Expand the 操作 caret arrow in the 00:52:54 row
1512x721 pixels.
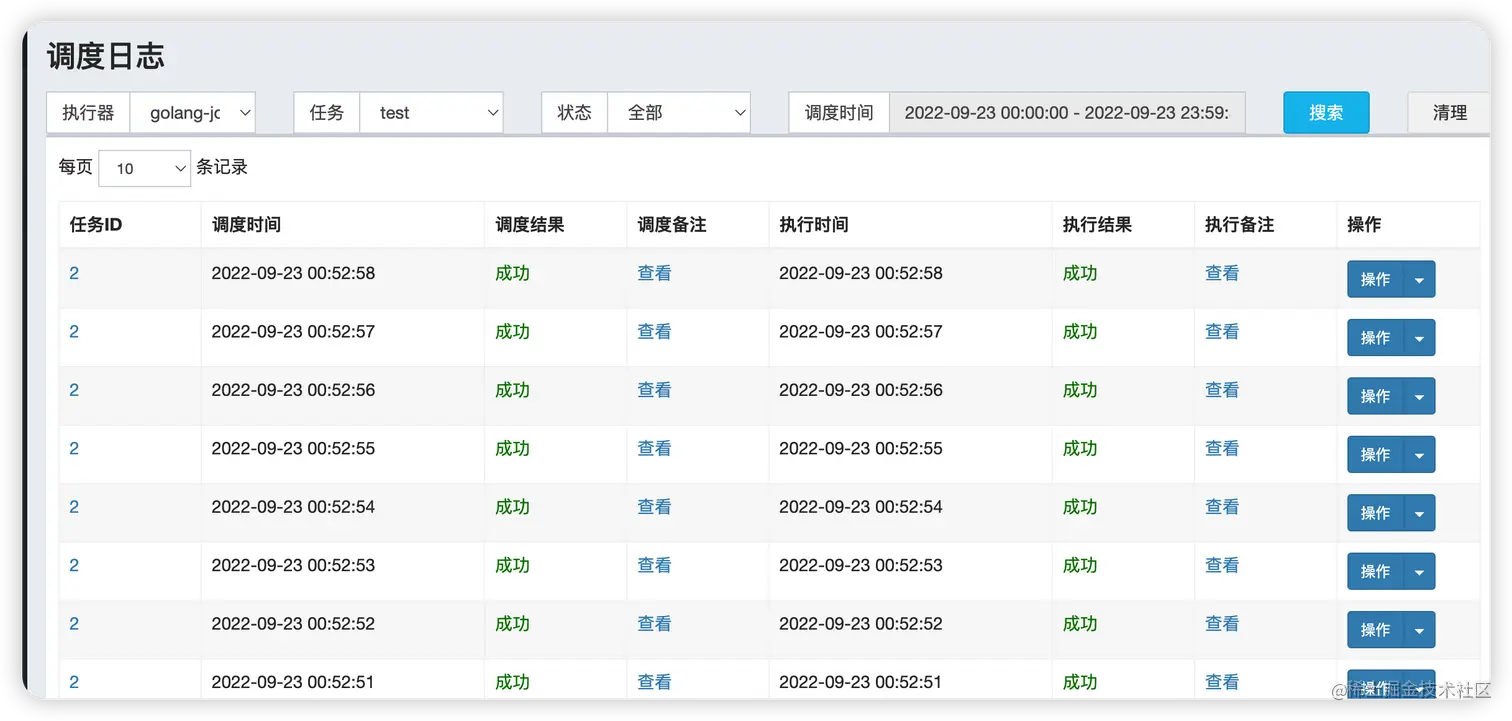click(1419, 513)
